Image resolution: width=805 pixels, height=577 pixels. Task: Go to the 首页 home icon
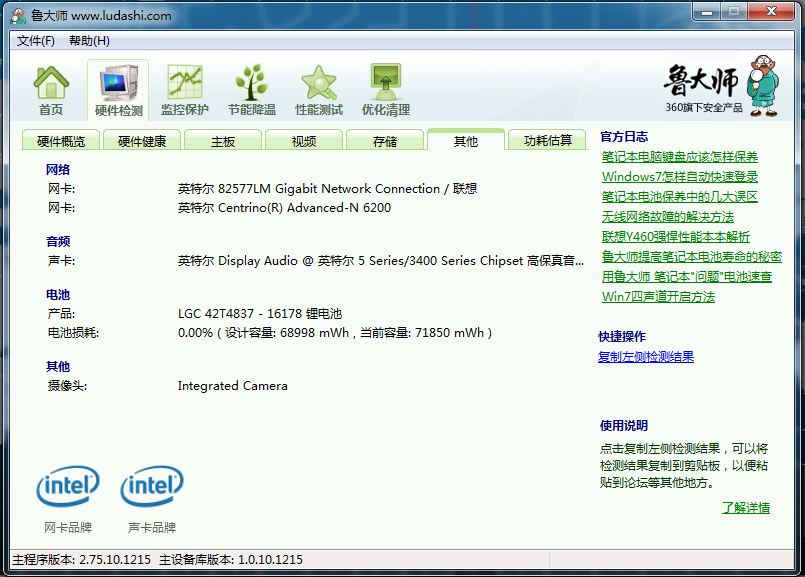(51, 90)
